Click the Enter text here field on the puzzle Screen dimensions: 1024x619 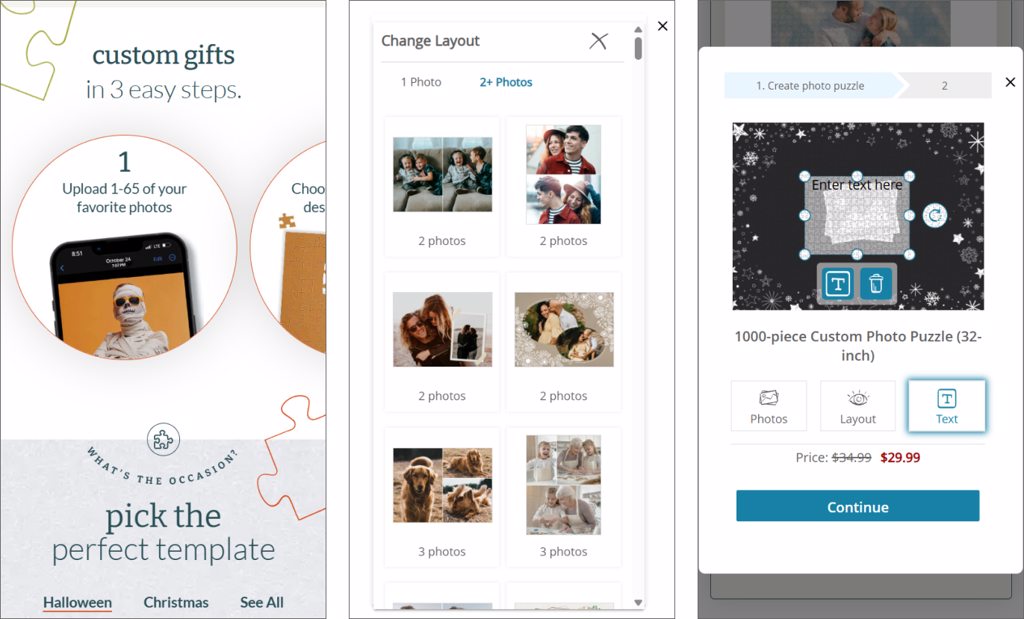tap(857, 185)
